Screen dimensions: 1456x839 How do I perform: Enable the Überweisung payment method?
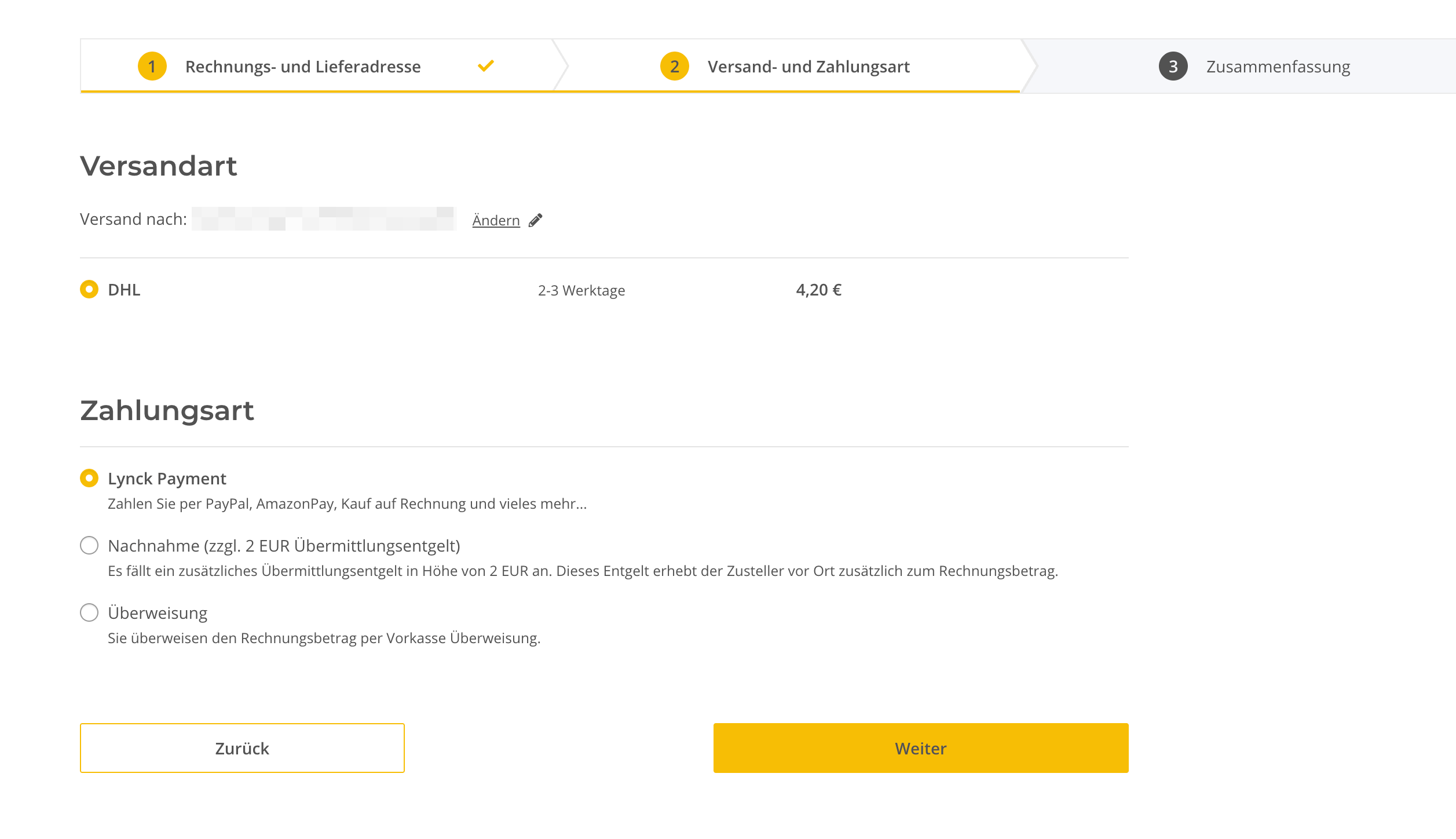(x=89, y=612)
